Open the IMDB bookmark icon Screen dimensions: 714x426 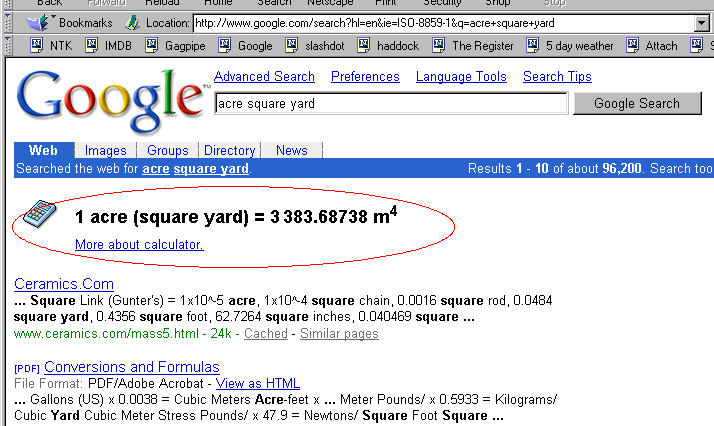(92, 45)
